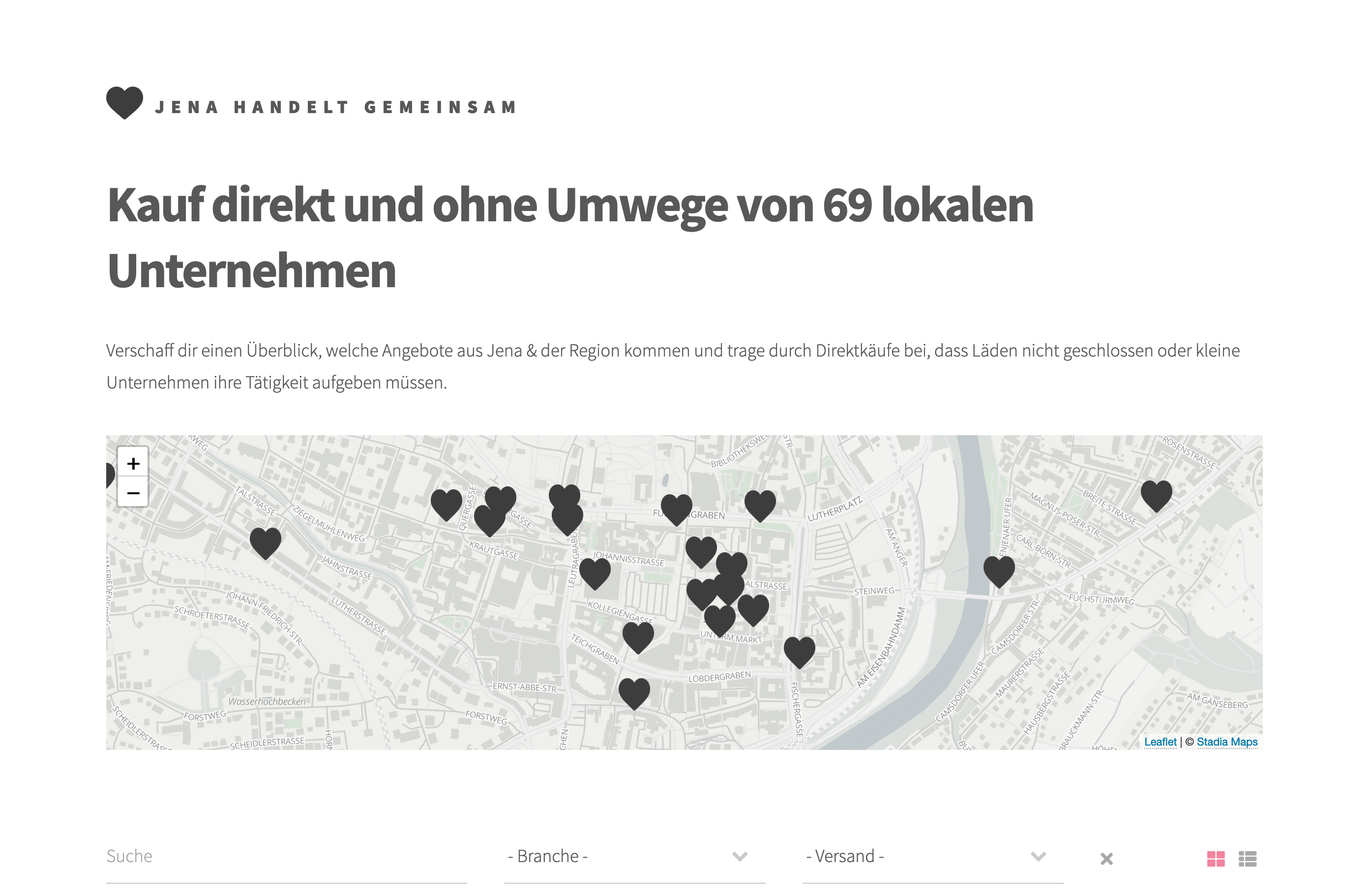The image size is (1372, 896).
Task: Open heart marker near Fischergasse
Action: (799, 651)
